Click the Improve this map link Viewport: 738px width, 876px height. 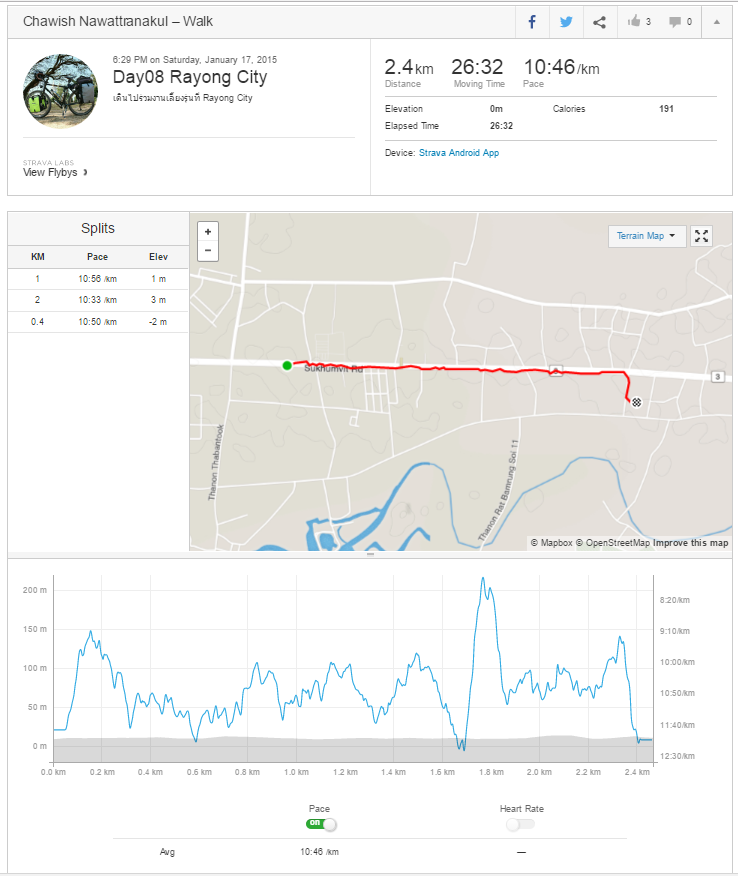[690, 543]
